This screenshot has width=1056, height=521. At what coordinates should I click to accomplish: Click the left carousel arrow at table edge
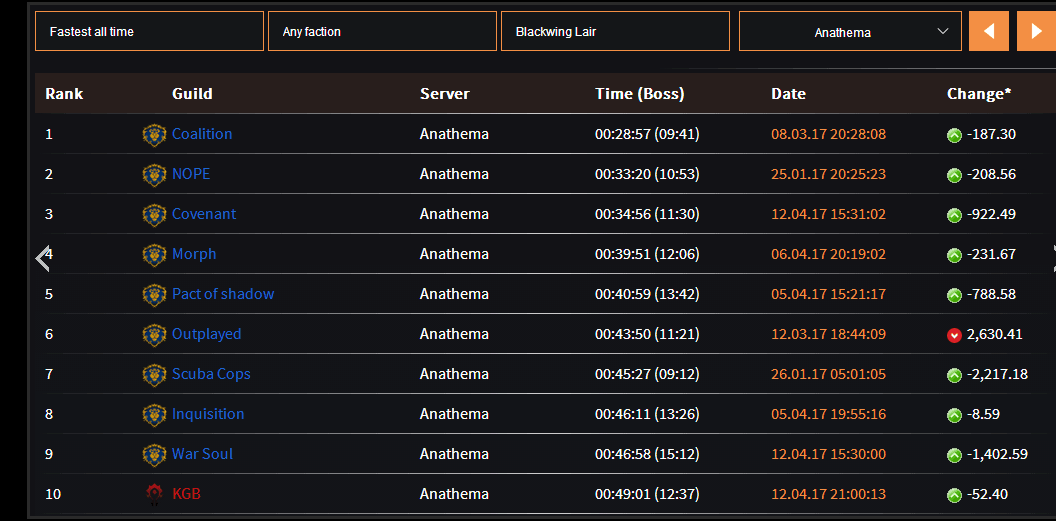[x=42, y=259]
